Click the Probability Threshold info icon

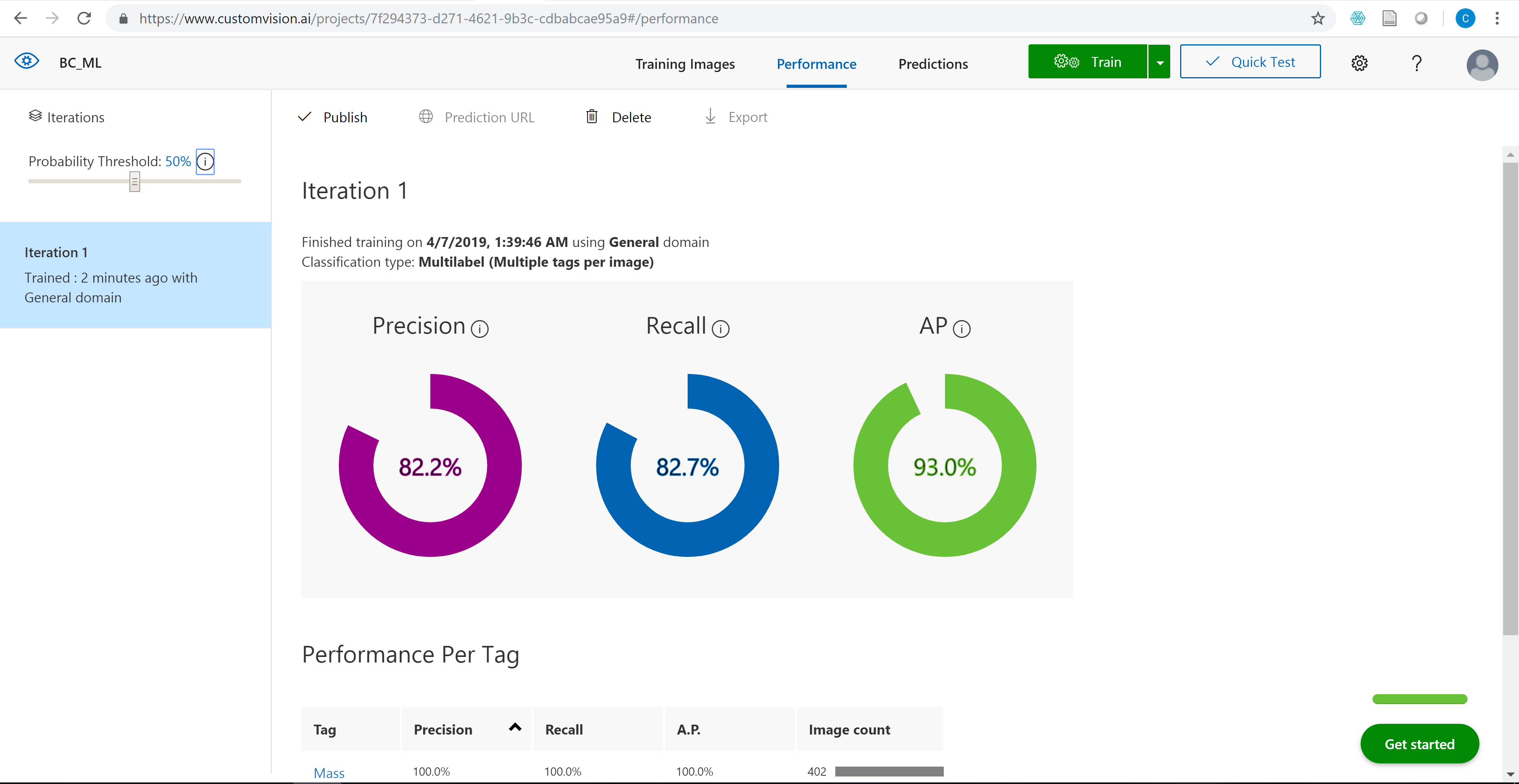(205, 161)
